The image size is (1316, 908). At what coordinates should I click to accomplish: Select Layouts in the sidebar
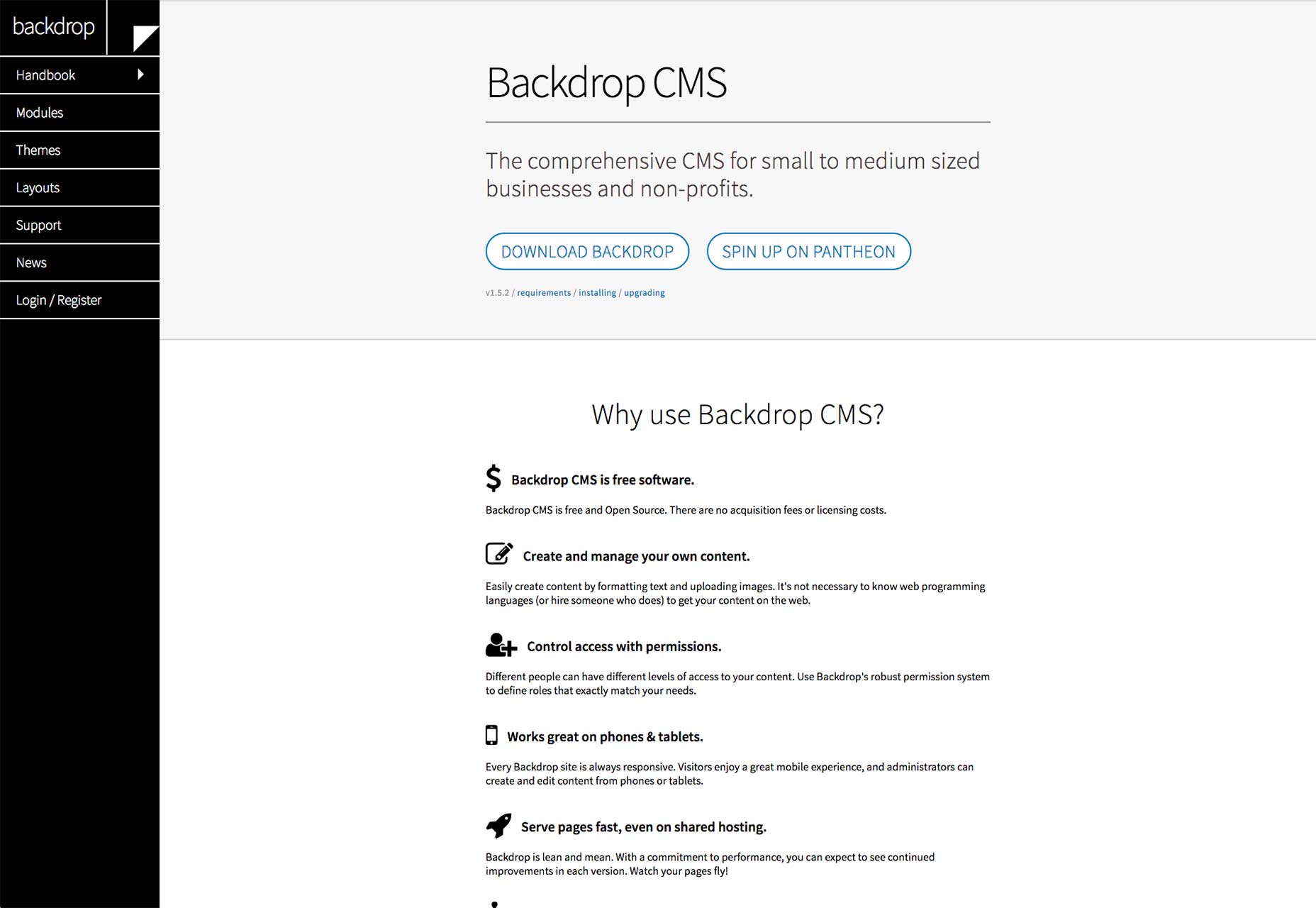[x=38, y=188]
